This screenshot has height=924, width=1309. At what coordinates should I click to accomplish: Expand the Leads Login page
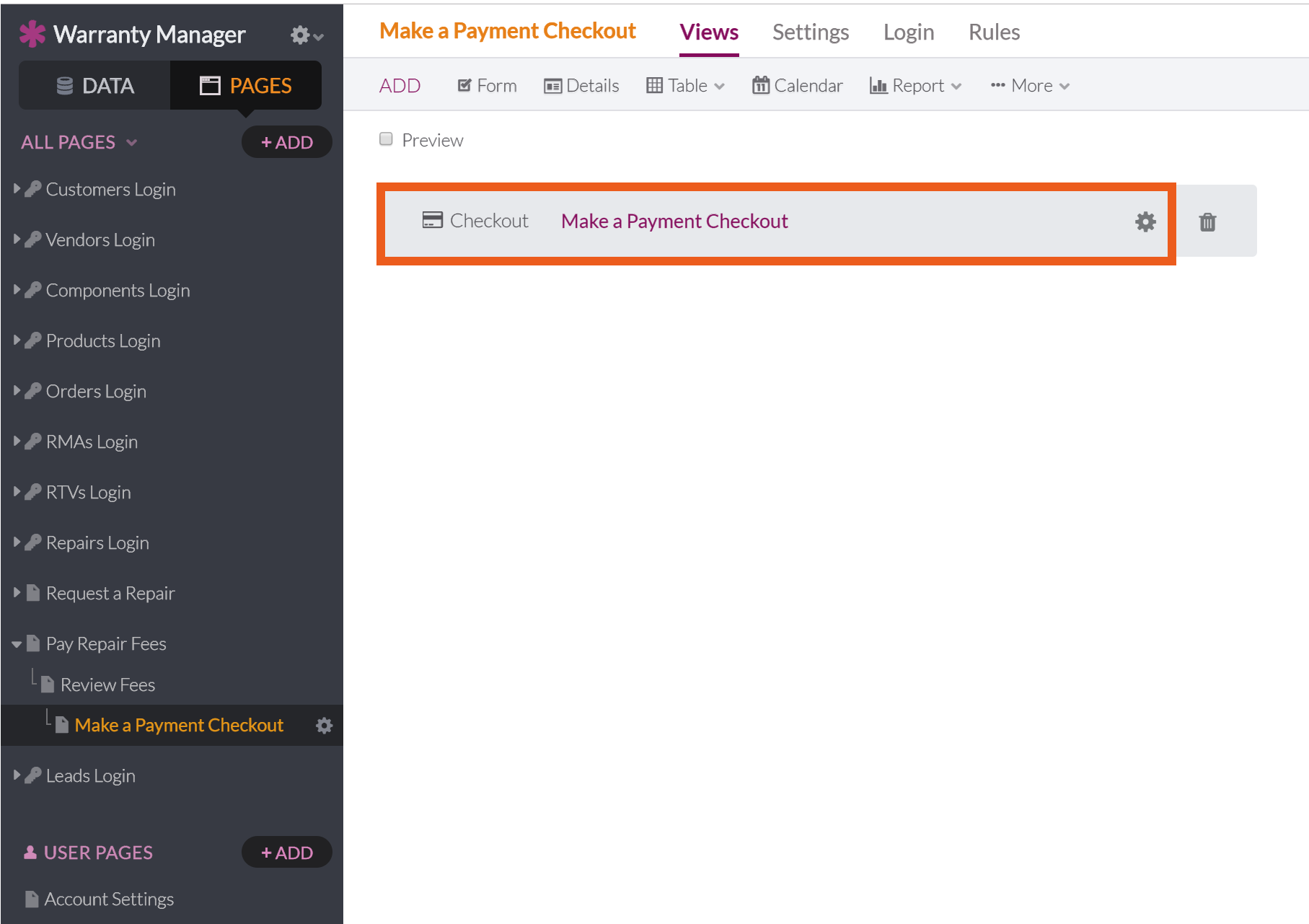click(x=17, y=775)
